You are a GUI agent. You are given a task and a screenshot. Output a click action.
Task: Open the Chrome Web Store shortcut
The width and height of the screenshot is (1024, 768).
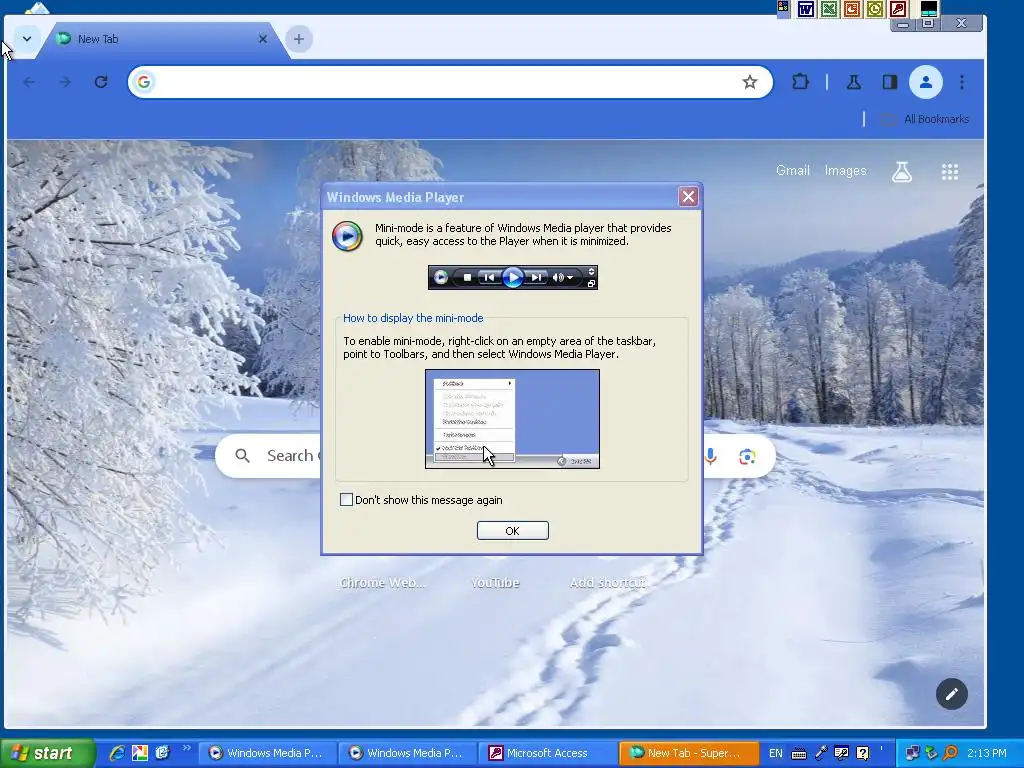tap(382, 582)
